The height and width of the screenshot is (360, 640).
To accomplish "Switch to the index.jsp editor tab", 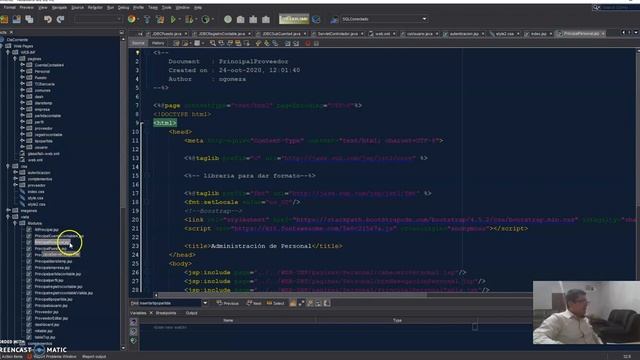I will (539, 33).
